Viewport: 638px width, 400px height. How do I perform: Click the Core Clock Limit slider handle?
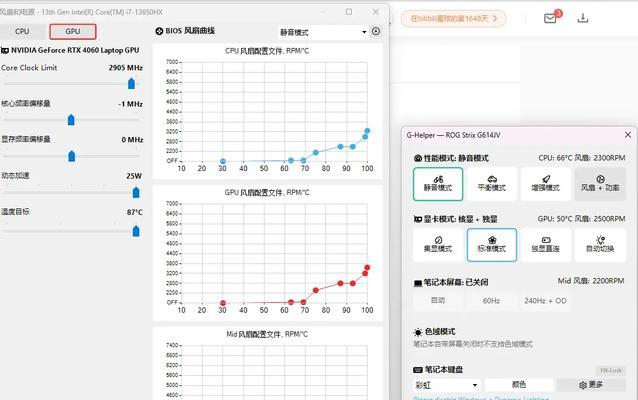[131, 83]
